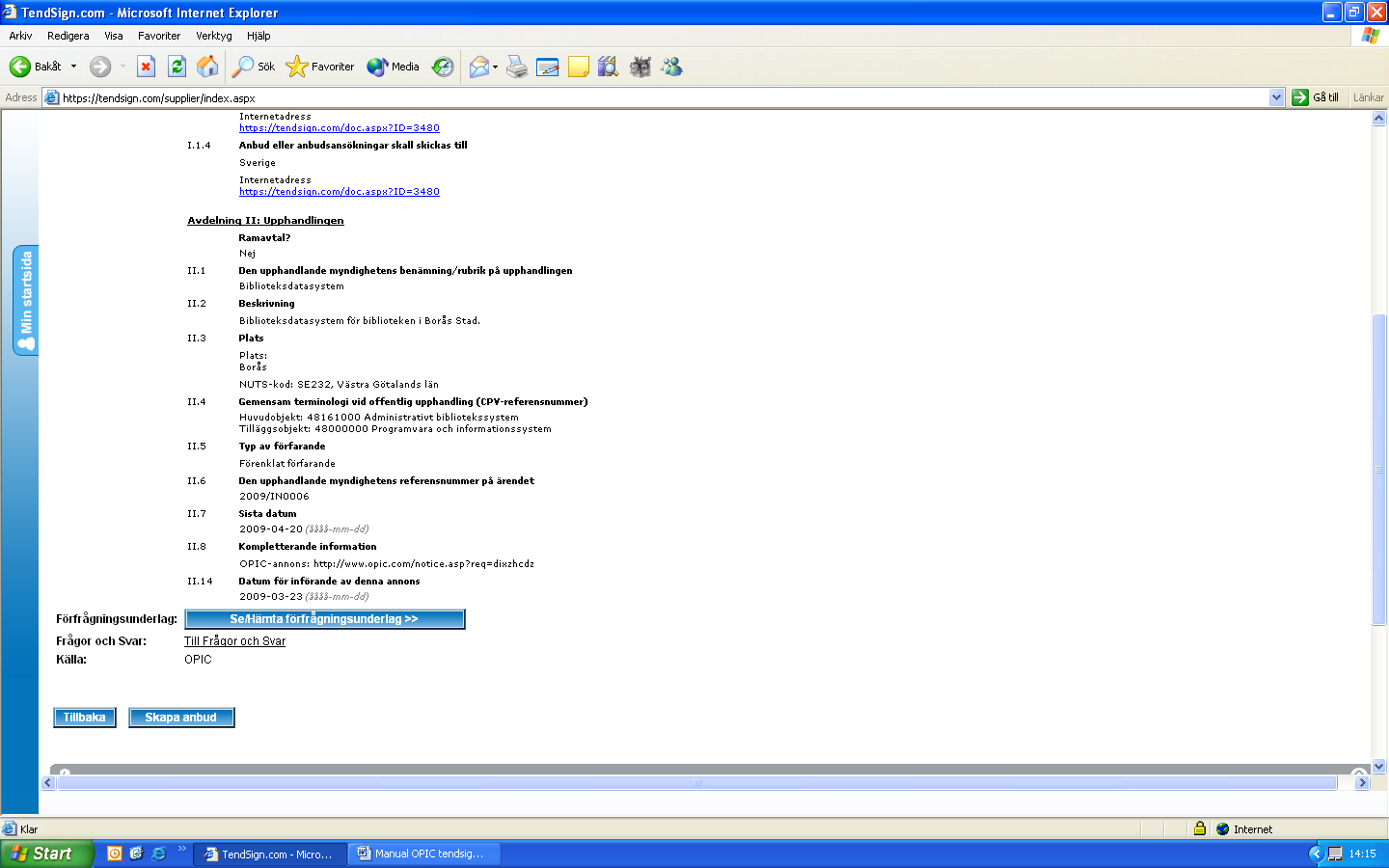Click the Forward navigation arrow icon
This screenshot has width=1389, height=868.
click(100, 67)
